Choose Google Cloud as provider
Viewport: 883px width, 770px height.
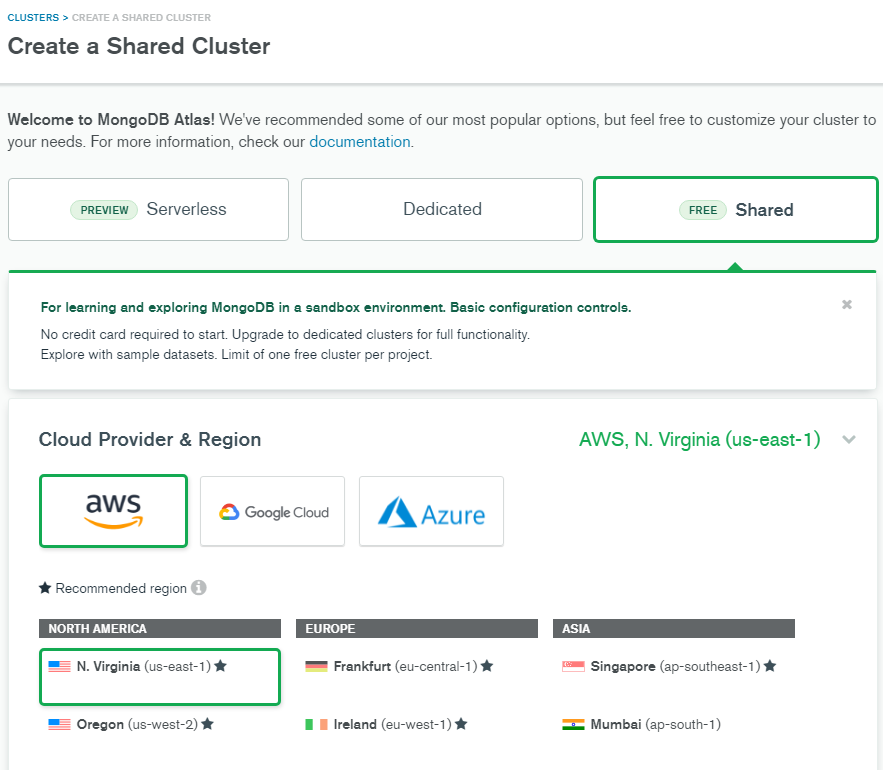[273, 511]
